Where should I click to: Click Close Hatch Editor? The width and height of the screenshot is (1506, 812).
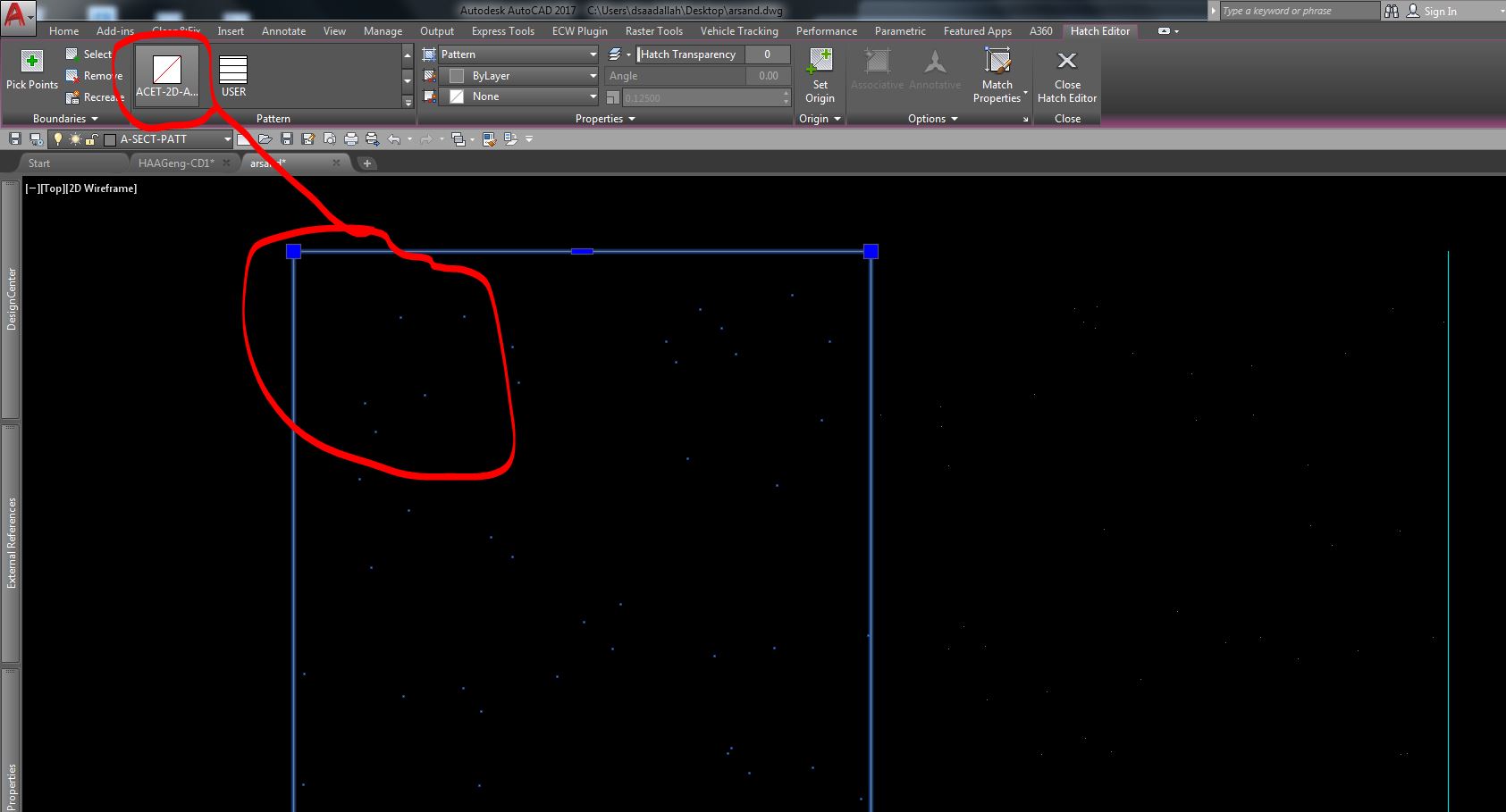(1066, 77)
